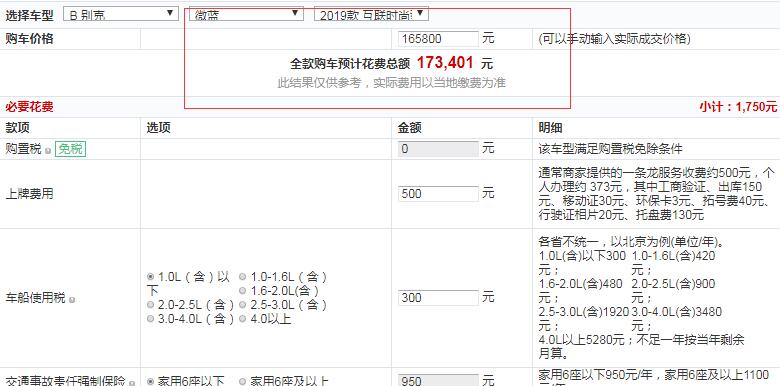Screen dimensions: 780x386
Task: Select the 1.6-2.0L(含) radio option
Action: click(x=242, y=290)
